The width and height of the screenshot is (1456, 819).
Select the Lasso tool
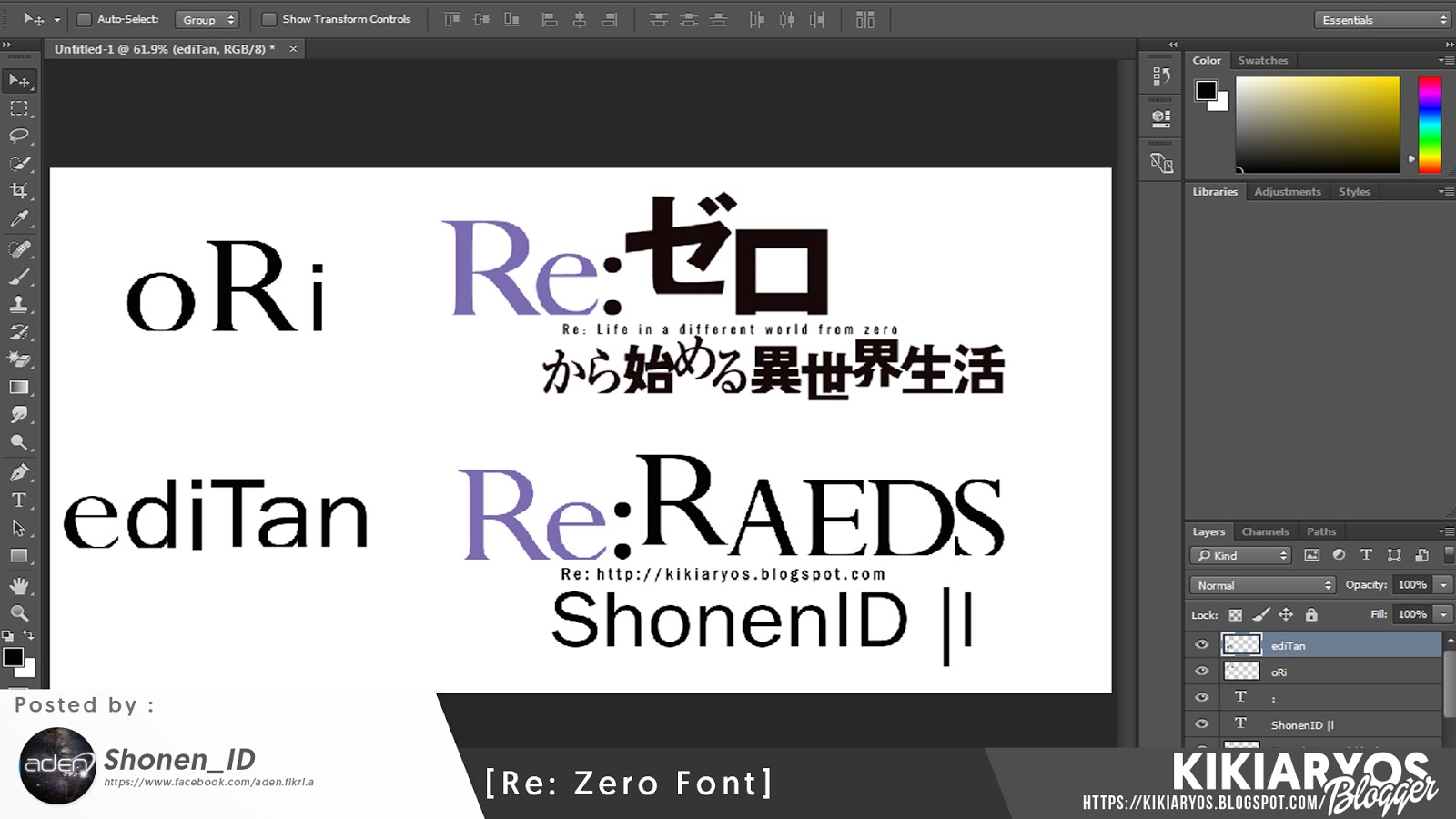[x=18, y=136]
